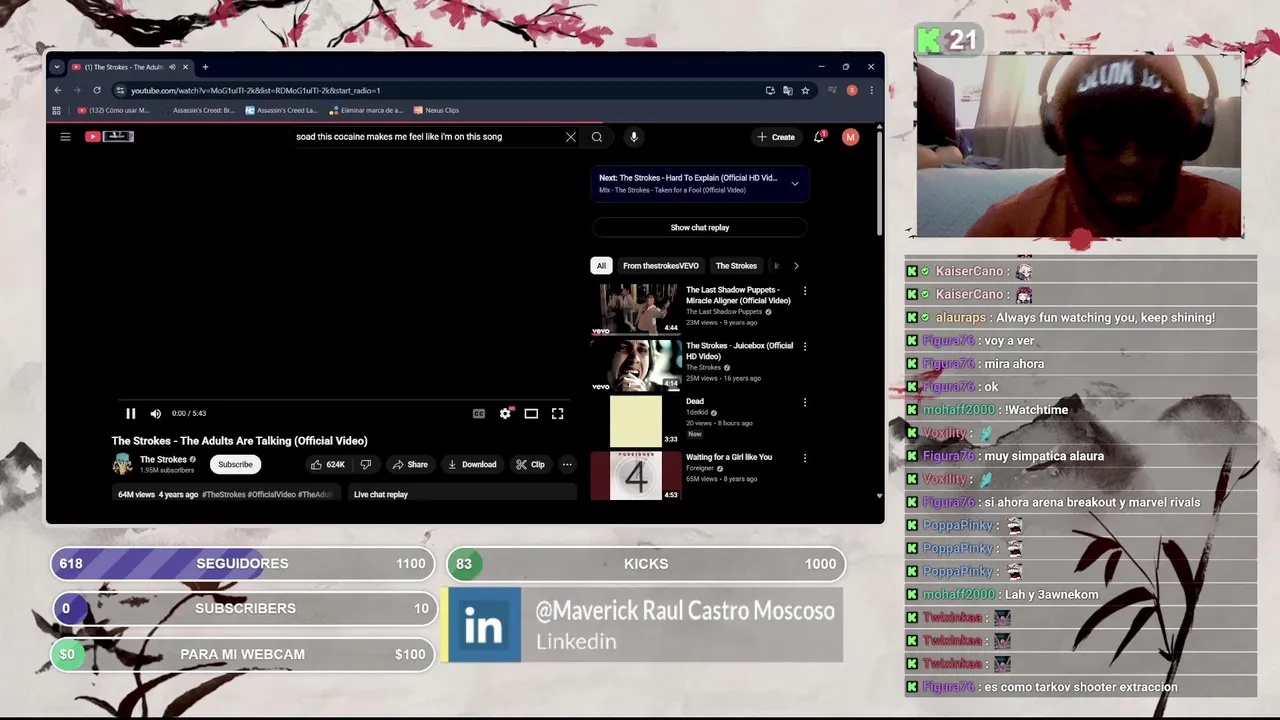Click the Live chat replay panel under the video
1280x720 pixels.
click(462, 494)
